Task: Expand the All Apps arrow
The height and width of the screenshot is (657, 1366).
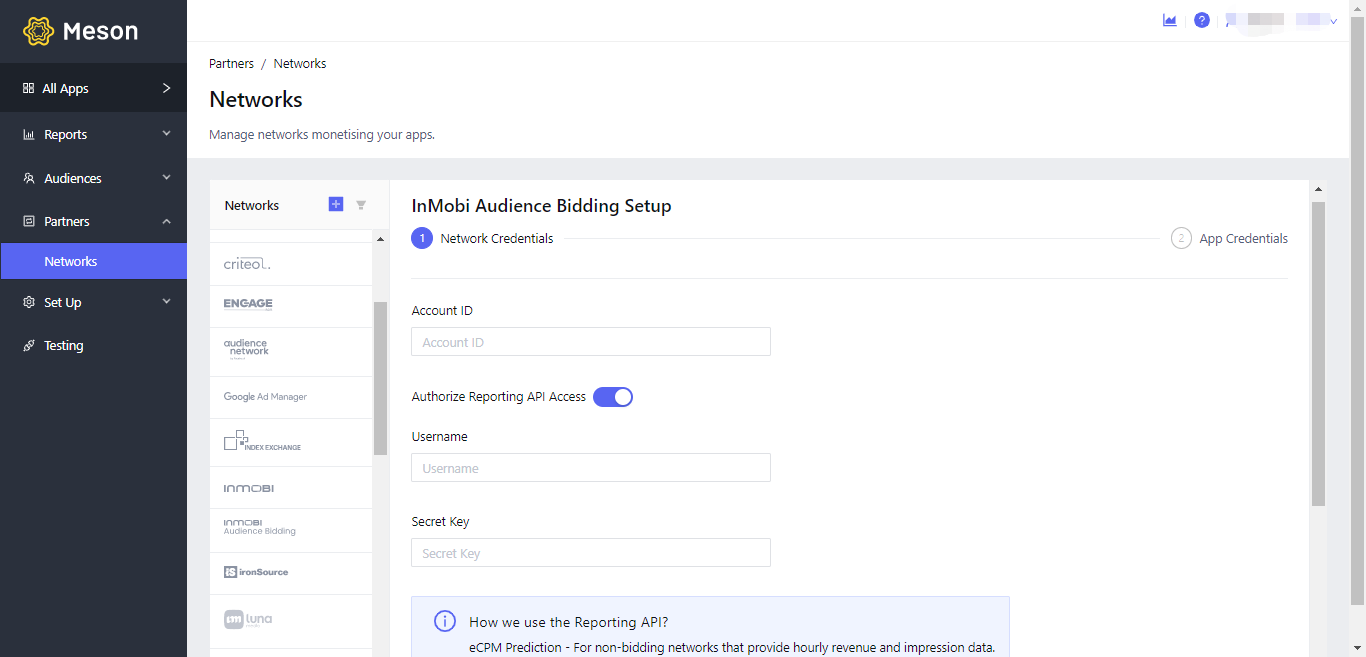Action: tap(167, 88)
